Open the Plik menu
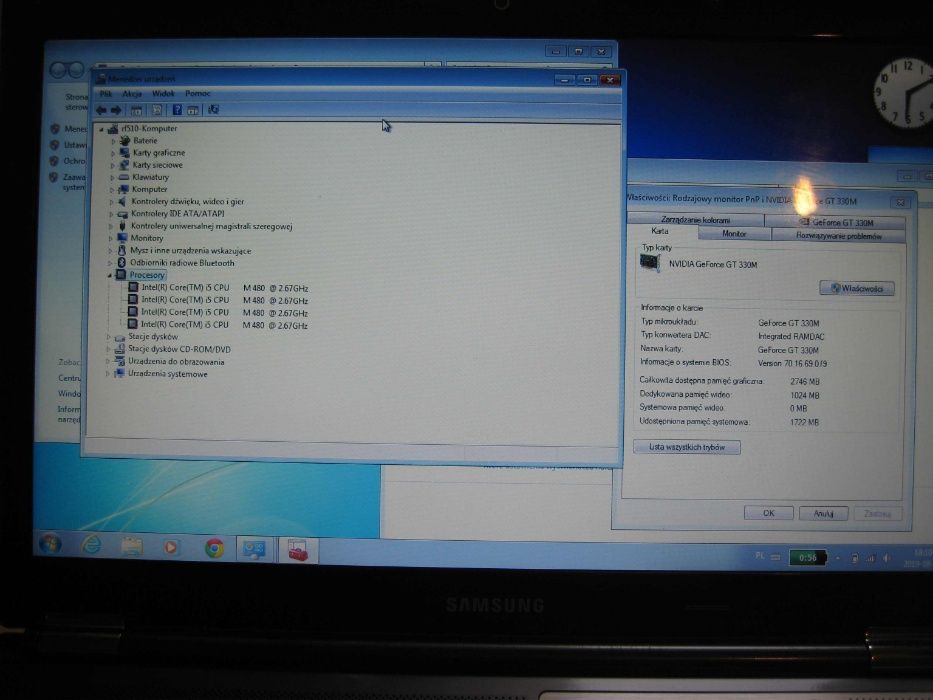The width and height of the screenshot is (933, 700). (x=106, y=94)
